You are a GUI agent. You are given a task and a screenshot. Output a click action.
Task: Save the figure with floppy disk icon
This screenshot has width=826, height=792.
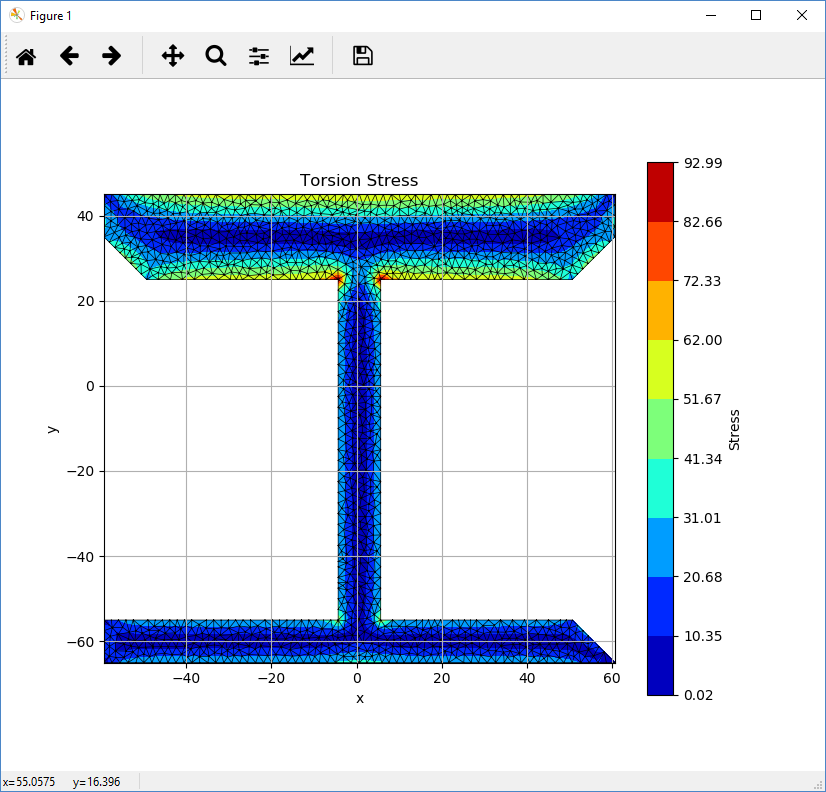[x=363, y=56]
